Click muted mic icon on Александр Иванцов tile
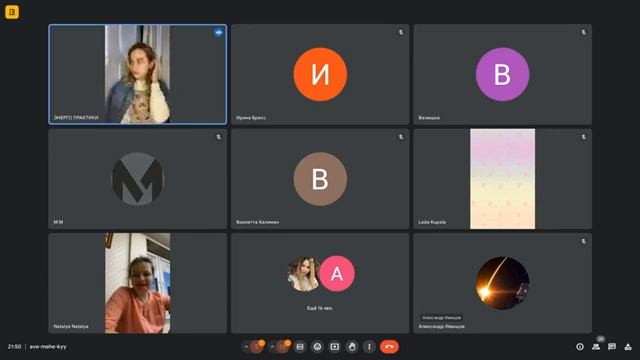The image size is (640, 360). [x=583, y=241]
